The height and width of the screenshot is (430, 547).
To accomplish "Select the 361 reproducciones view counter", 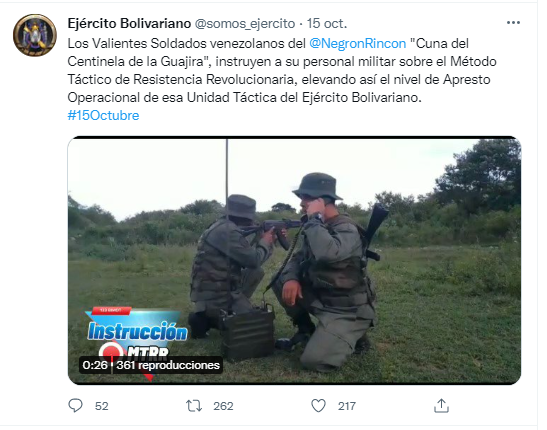I will coord(168,365).
